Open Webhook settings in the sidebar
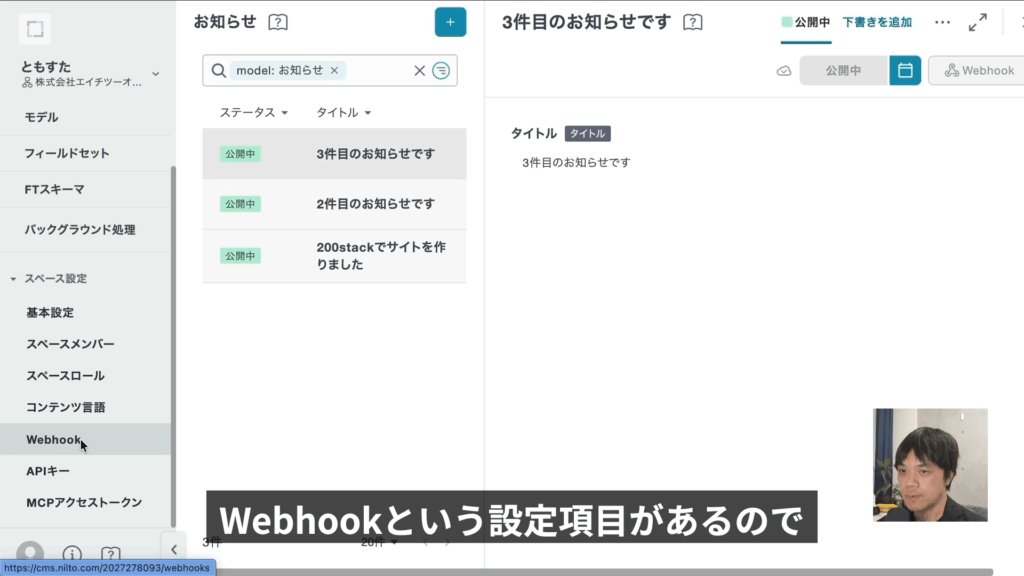This screenshot has width=1024, height=576. coord(54,439)
